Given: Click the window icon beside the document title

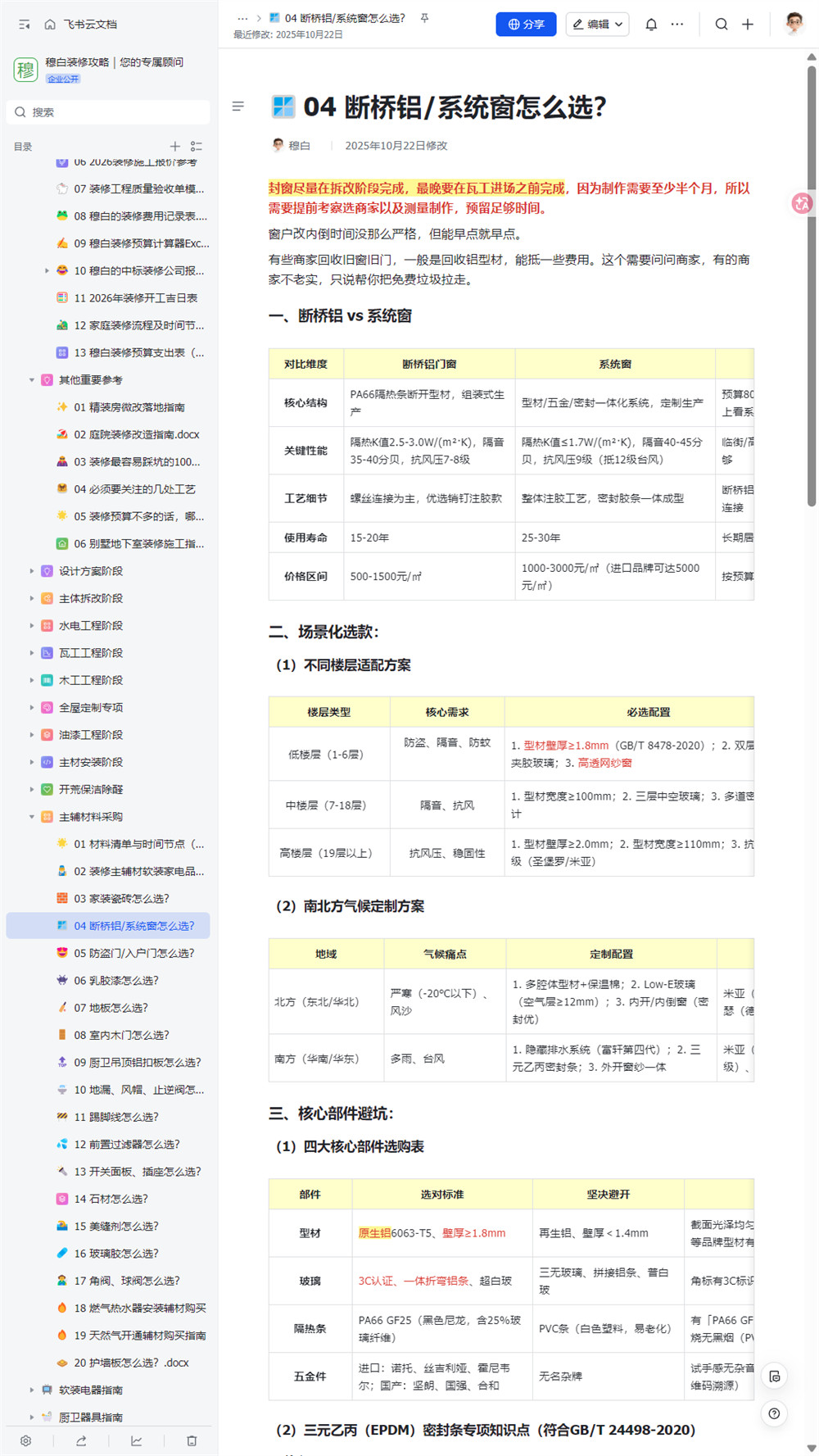Looking at the screenshot, I should (283, 107).
